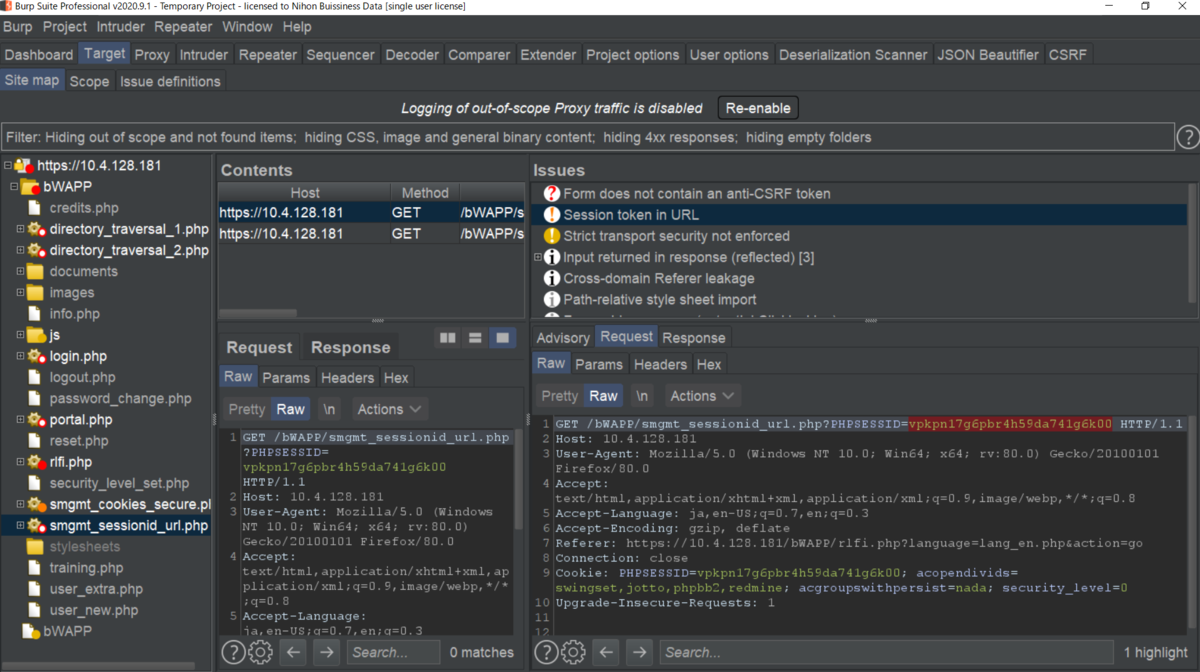Focus the left request search field

tap(393, 652)
